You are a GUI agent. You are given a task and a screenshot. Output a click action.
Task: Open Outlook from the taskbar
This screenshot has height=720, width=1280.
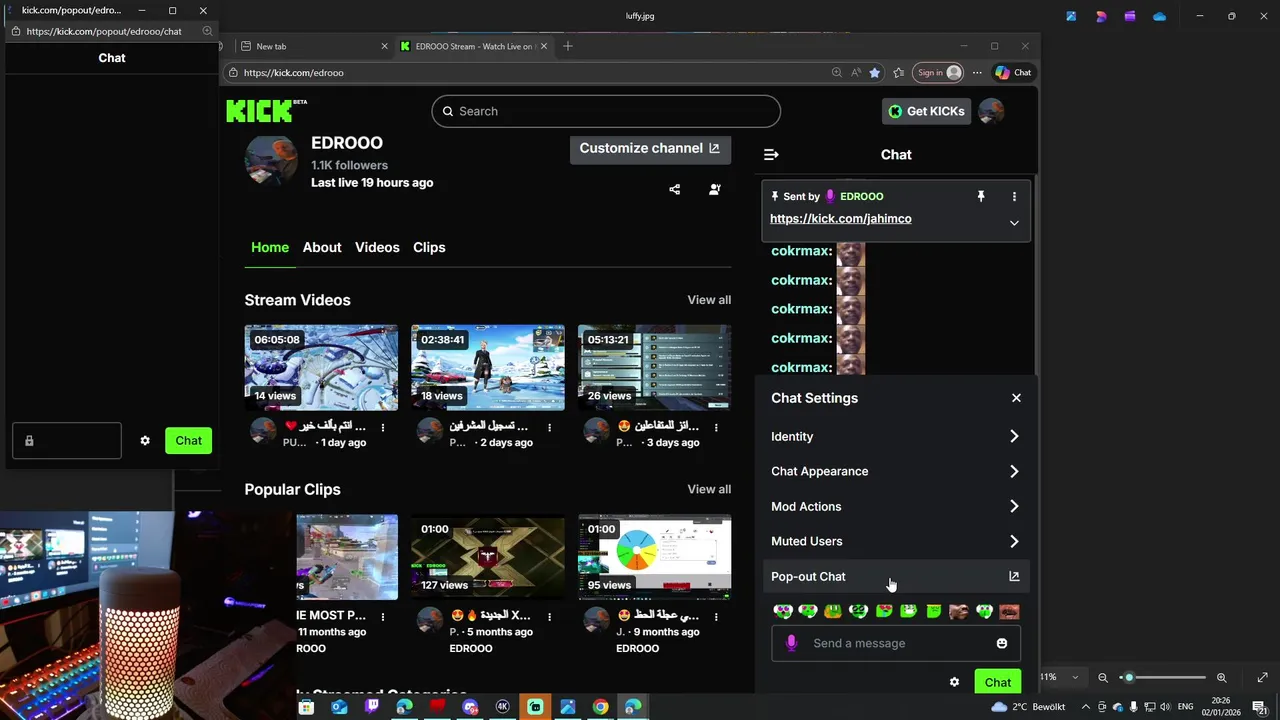coord(339,707)
